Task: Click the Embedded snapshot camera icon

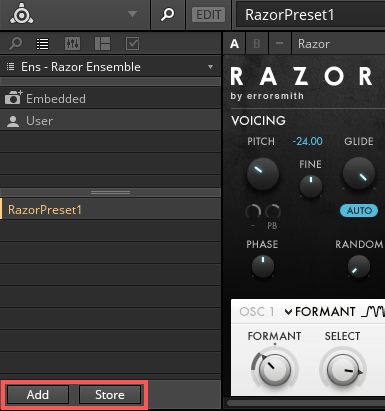Action: click(x=14, y=98)
